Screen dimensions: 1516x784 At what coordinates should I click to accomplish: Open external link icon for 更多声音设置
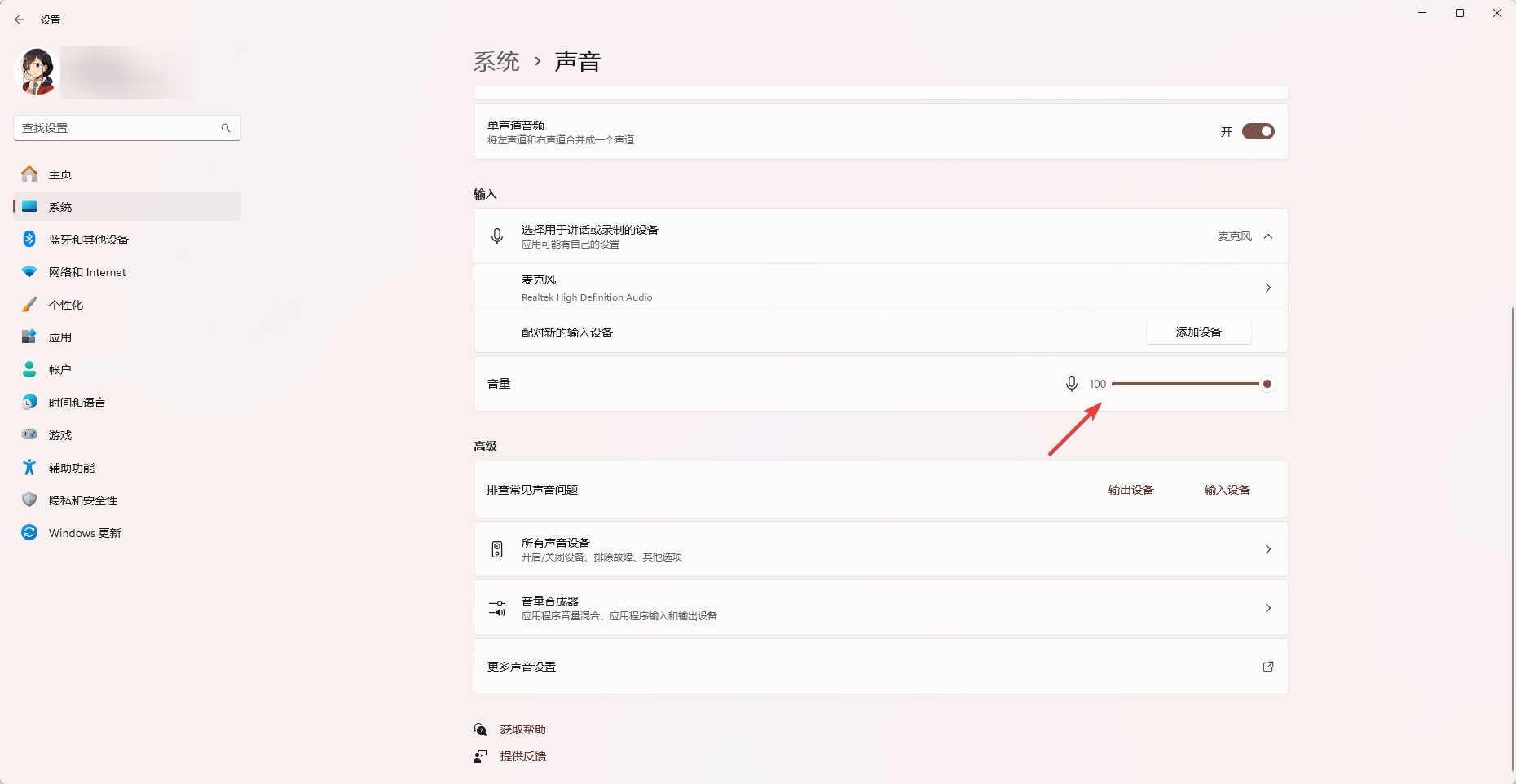(x=1267, y=667)
